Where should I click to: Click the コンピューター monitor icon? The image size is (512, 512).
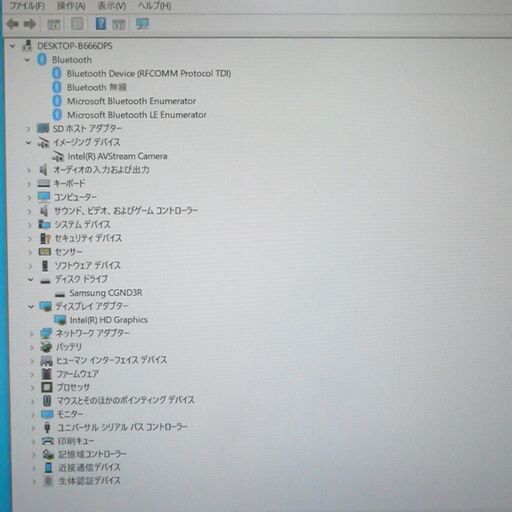(44, 197)
